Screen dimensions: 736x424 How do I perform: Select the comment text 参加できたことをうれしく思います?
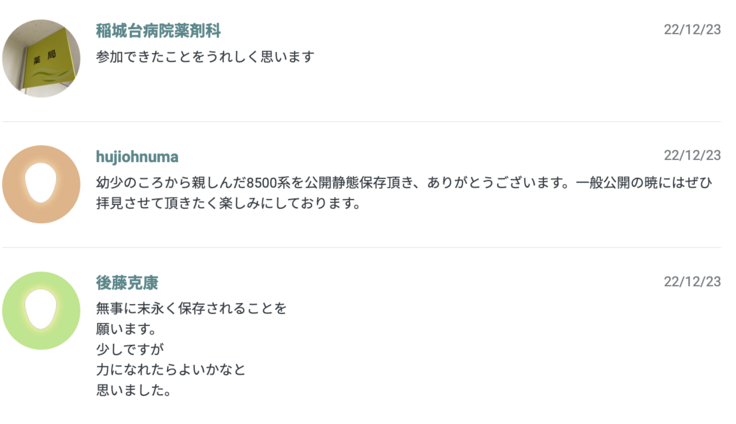(x=205, y=57)
